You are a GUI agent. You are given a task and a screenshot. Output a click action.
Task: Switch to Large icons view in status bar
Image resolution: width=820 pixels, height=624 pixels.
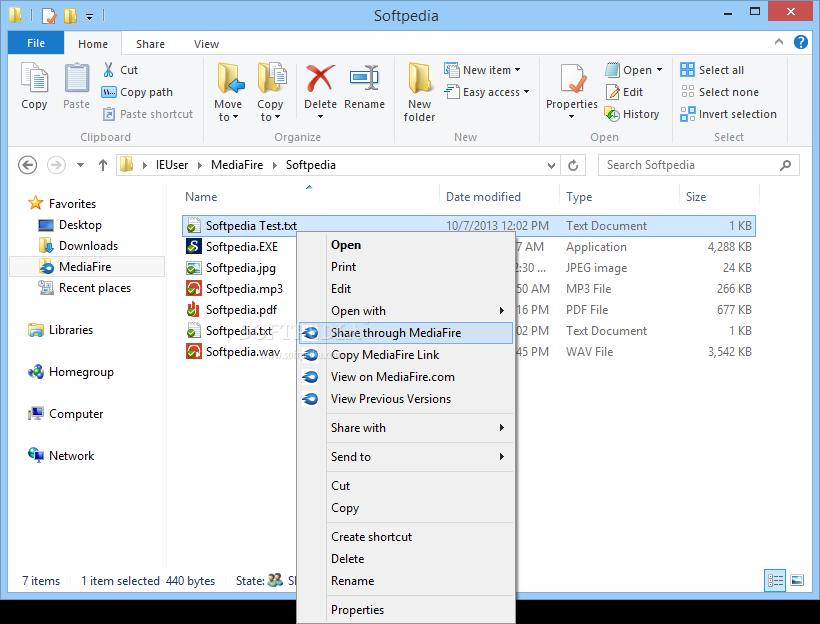click(x=797, y=581)
